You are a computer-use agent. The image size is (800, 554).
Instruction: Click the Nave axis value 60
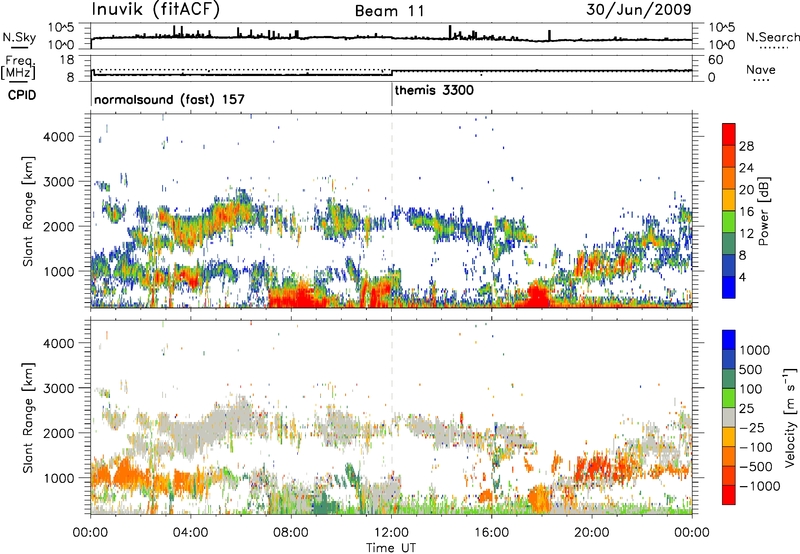pos(715,60)
